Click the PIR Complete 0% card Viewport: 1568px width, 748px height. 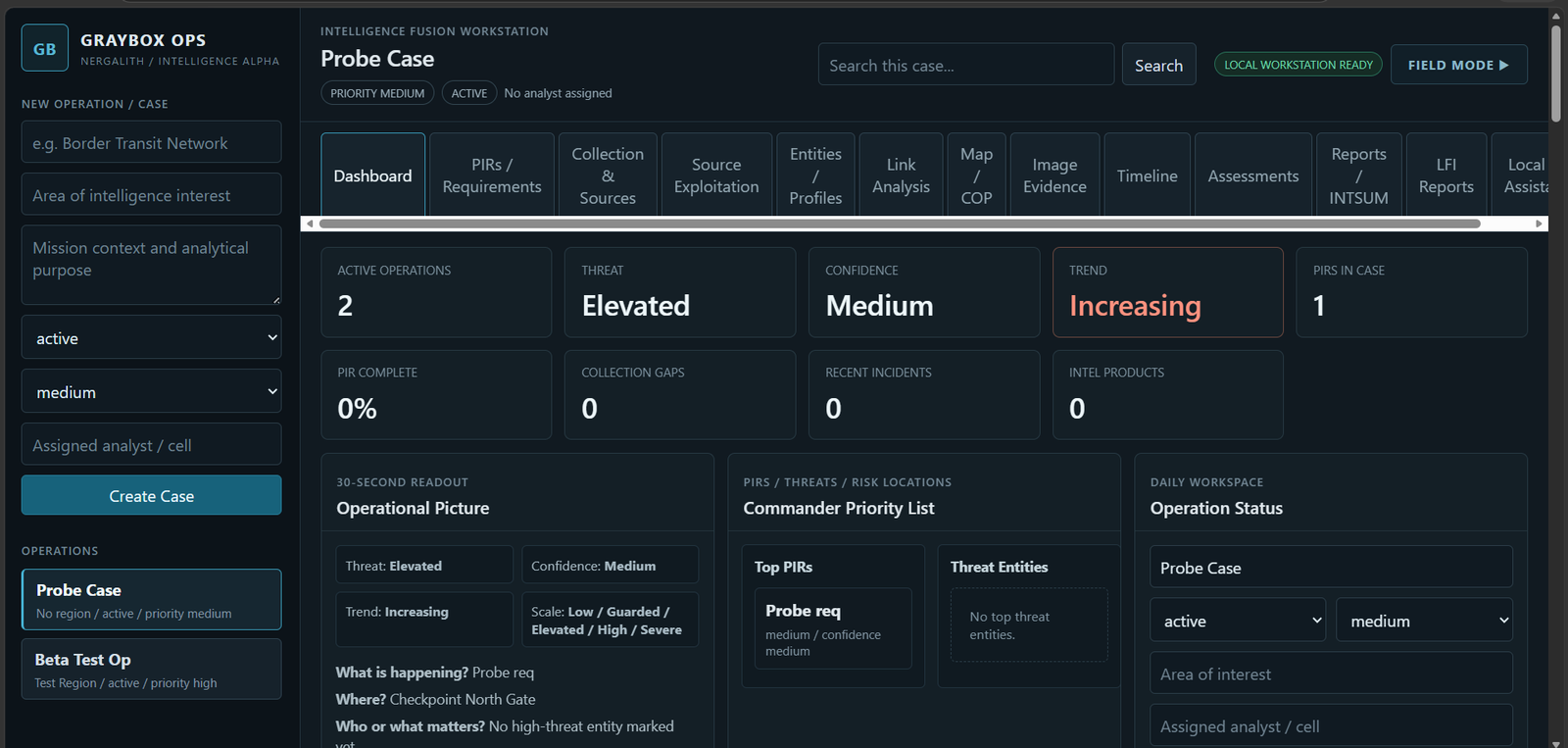[436, 395]
